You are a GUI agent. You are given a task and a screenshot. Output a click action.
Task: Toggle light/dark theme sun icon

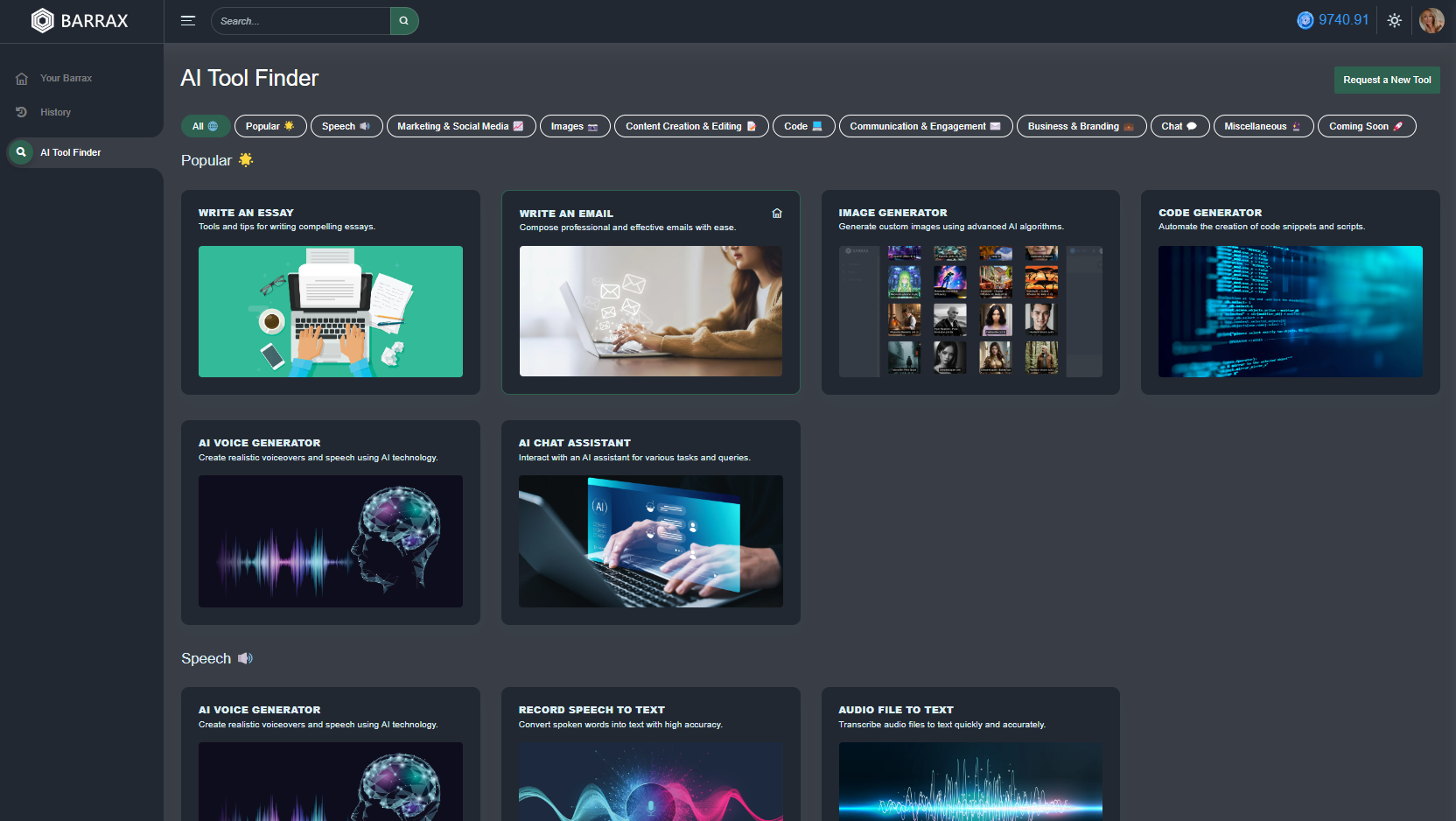(1395, 20)
